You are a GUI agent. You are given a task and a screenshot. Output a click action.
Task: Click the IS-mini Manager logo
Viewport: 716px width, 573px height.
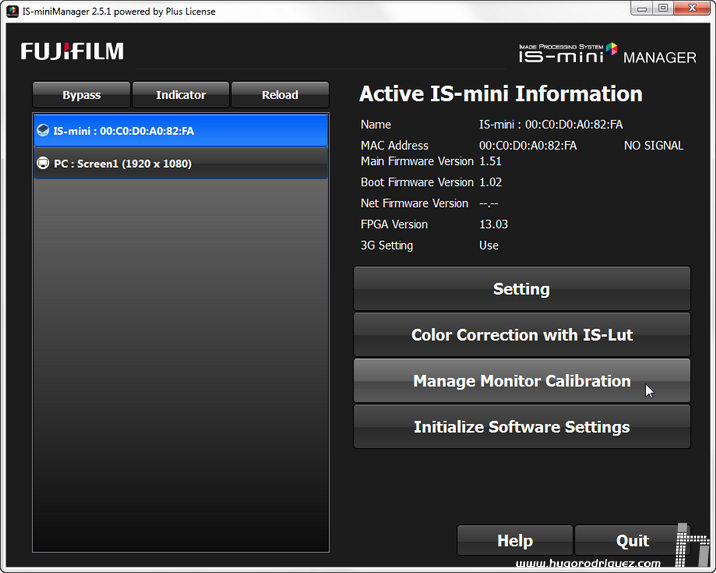(x=607, y=53)
